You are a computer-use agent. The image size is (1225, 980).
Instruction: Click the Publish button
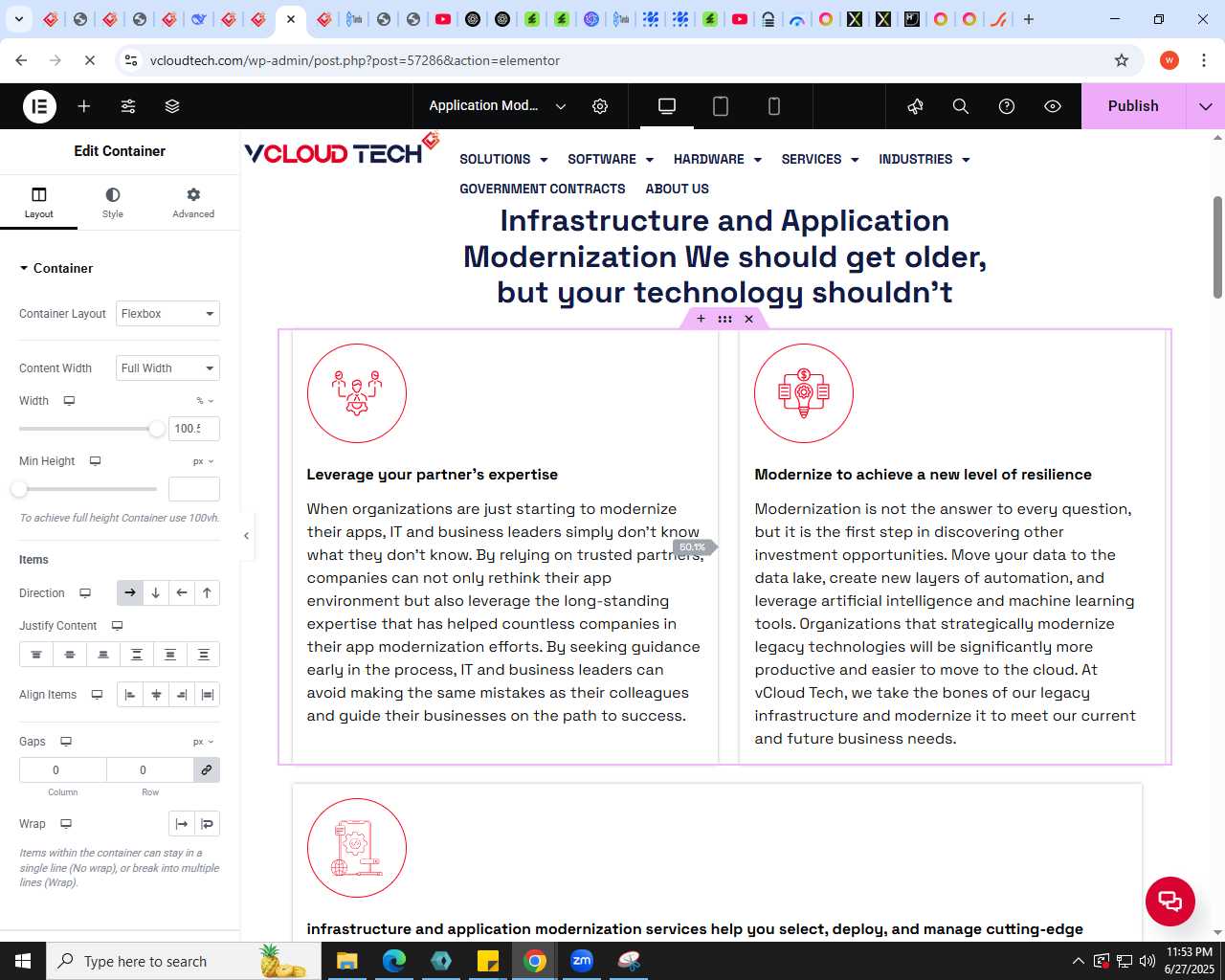[1133, 106]
